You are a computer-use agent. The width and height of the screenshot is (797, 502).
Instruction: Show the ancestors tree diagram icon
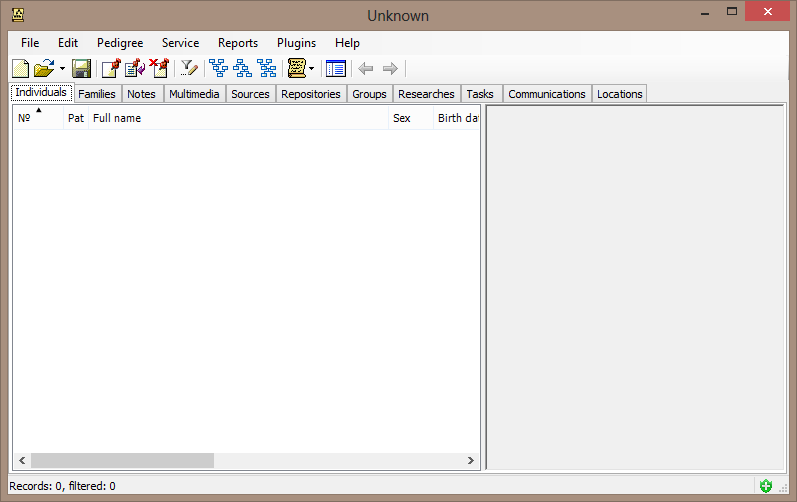click(x=218, y=68)
